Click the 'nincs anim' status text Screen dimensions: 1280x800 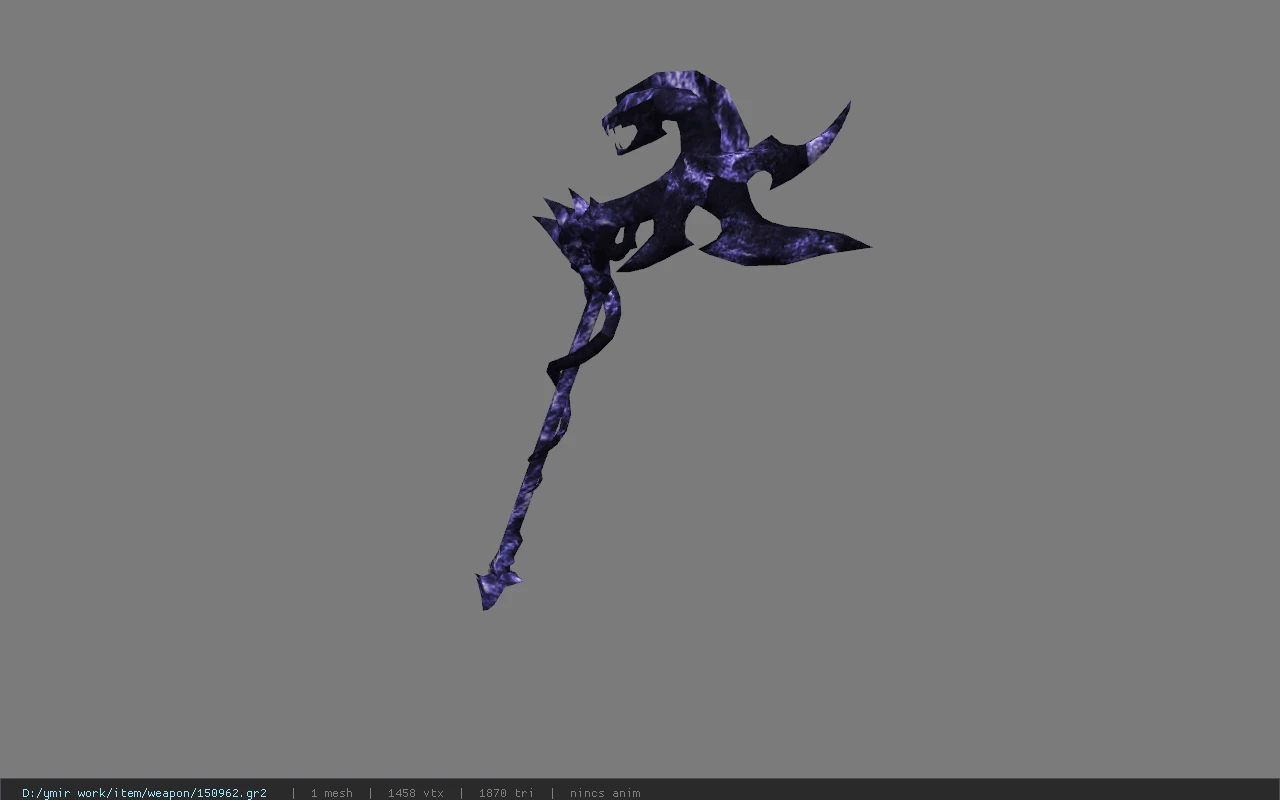tap(605, 793)
